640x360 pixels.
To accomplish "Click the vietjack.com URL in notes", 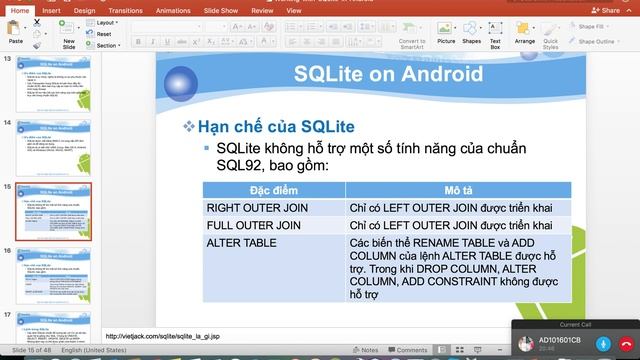I will click(x=162, y=336).
